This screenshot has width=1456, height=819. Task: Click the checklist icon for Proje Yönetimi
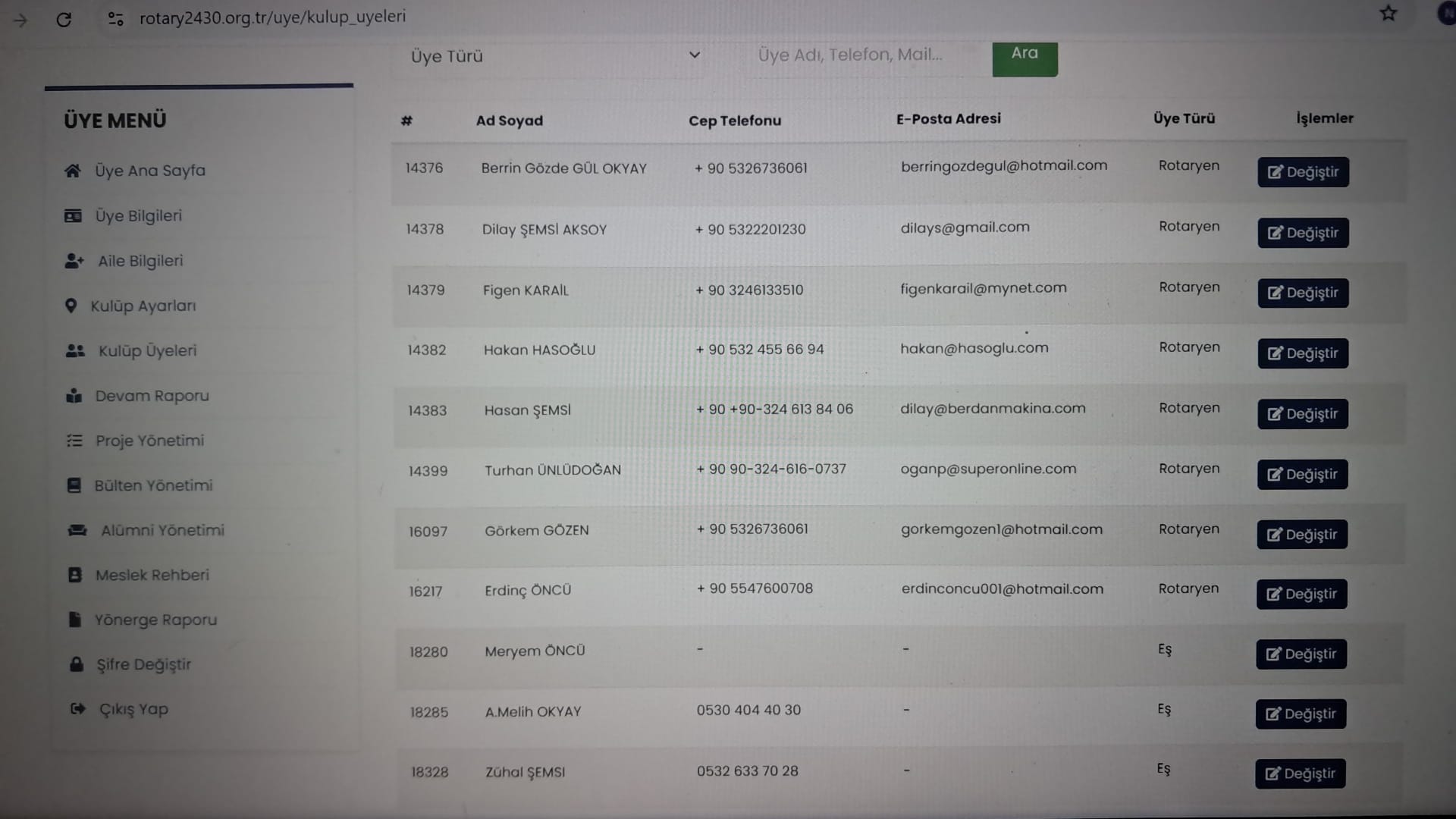click(x=74, y=441)
